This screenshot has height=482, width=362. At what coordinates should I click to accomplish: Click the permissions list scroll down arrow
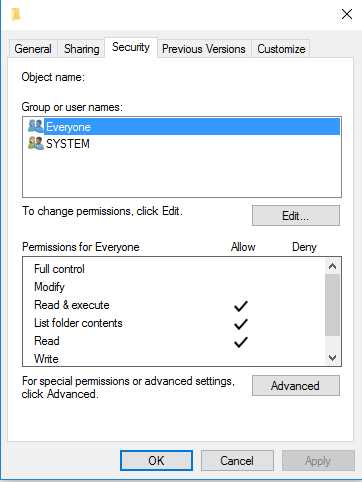[x=332, y=358]
